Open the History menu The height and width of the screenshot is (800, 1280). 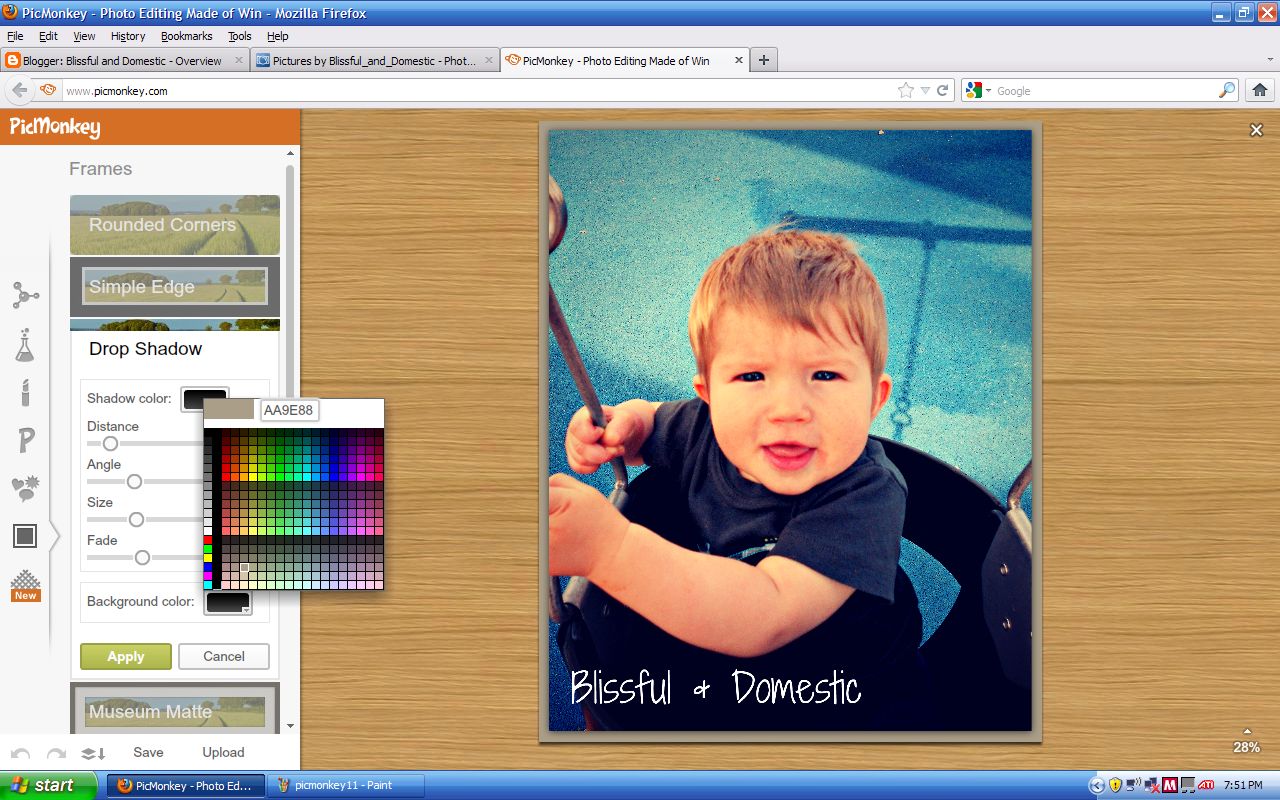click(x=128, y=36)
